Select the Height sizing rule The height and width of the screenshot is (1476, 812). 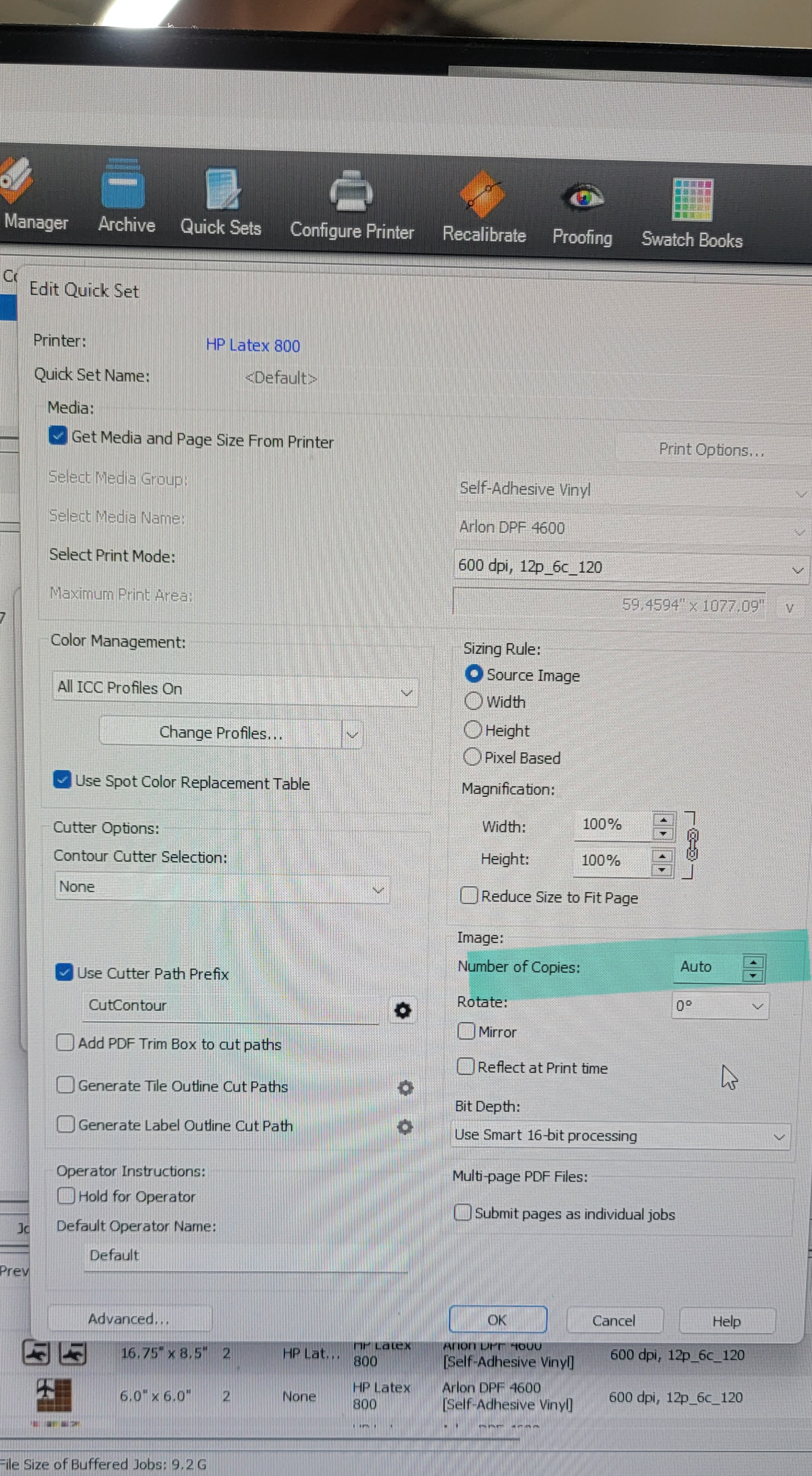472,729
